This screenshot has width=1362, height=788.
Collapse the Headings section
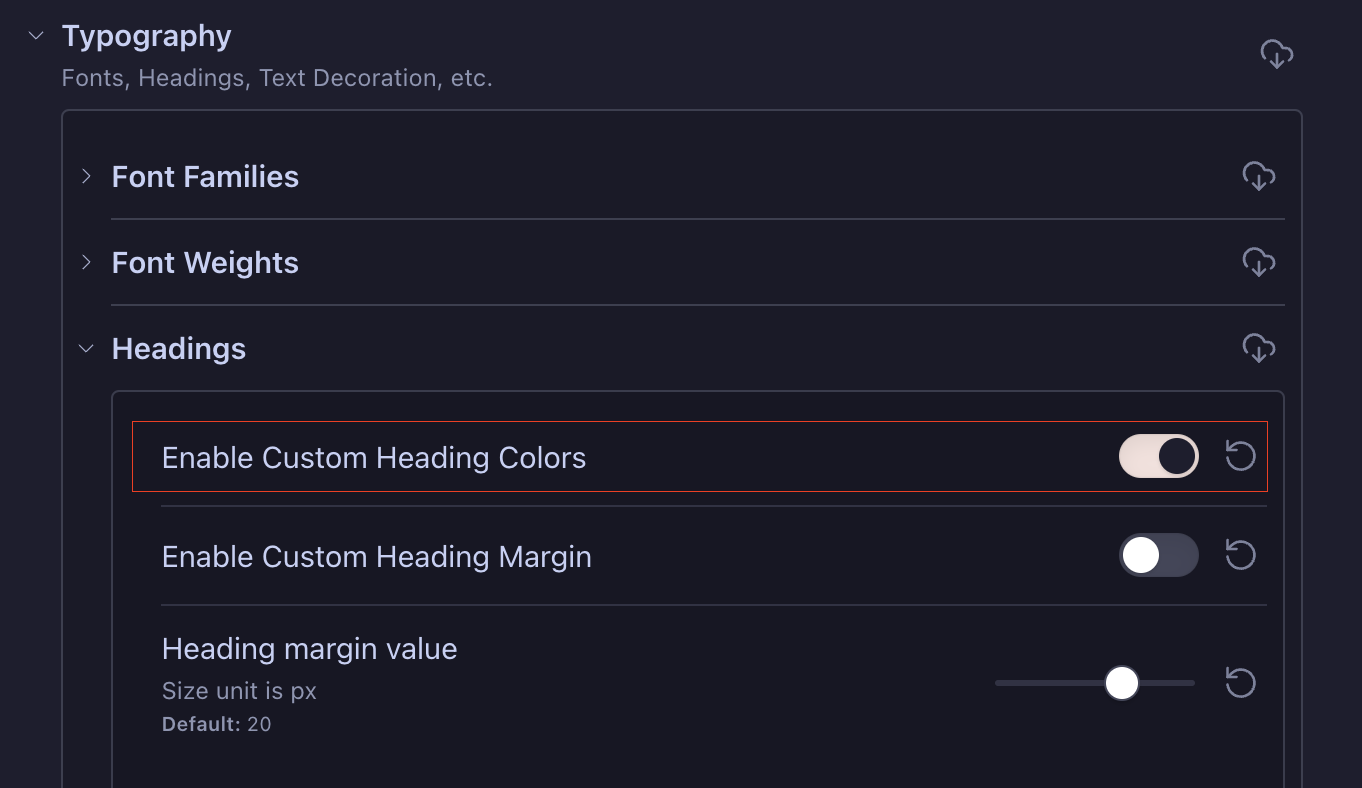[85, 348]
